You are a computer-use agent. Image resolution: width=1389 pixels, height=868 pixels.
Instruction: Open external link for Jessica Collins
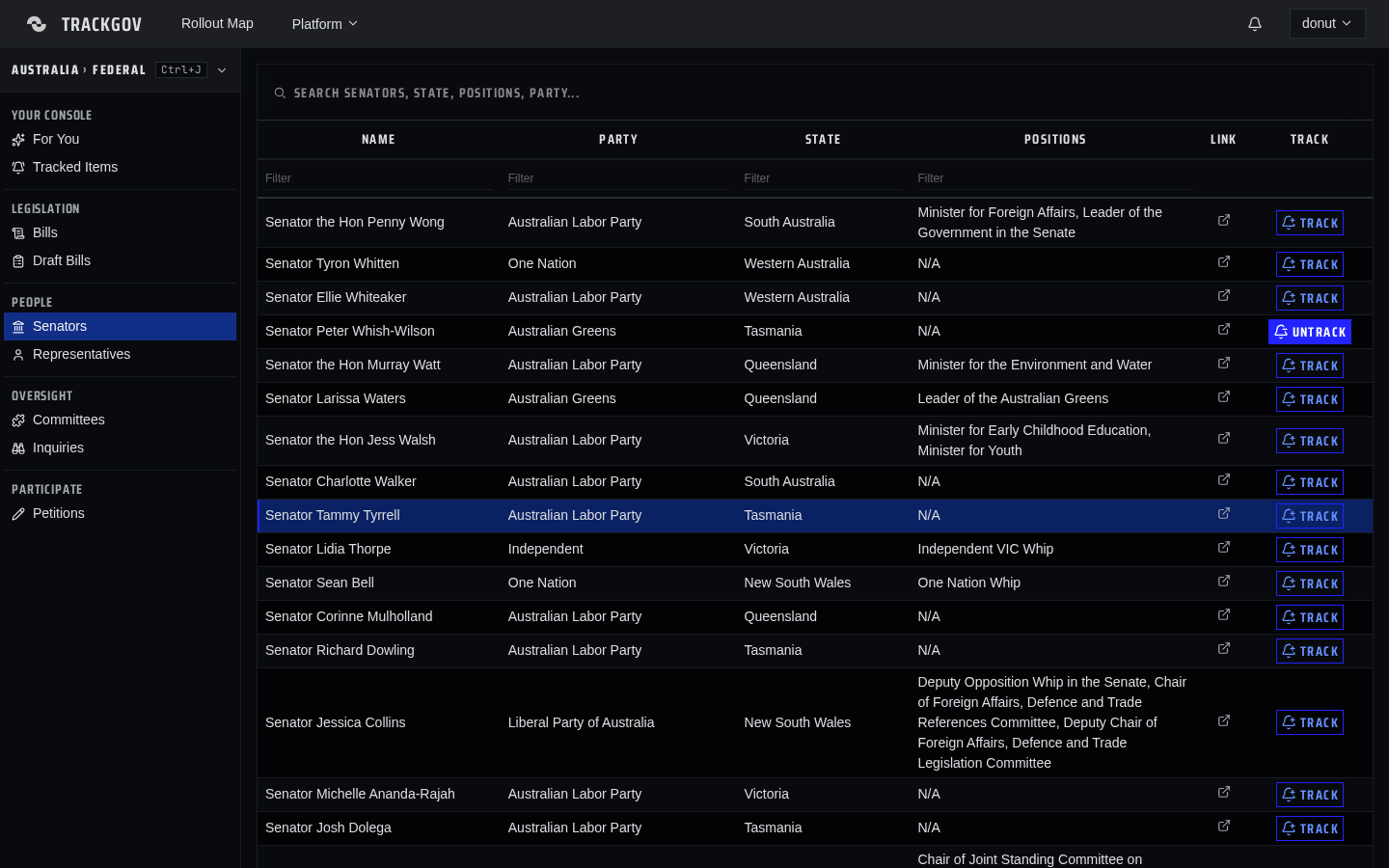click(x=1224, y=721)
